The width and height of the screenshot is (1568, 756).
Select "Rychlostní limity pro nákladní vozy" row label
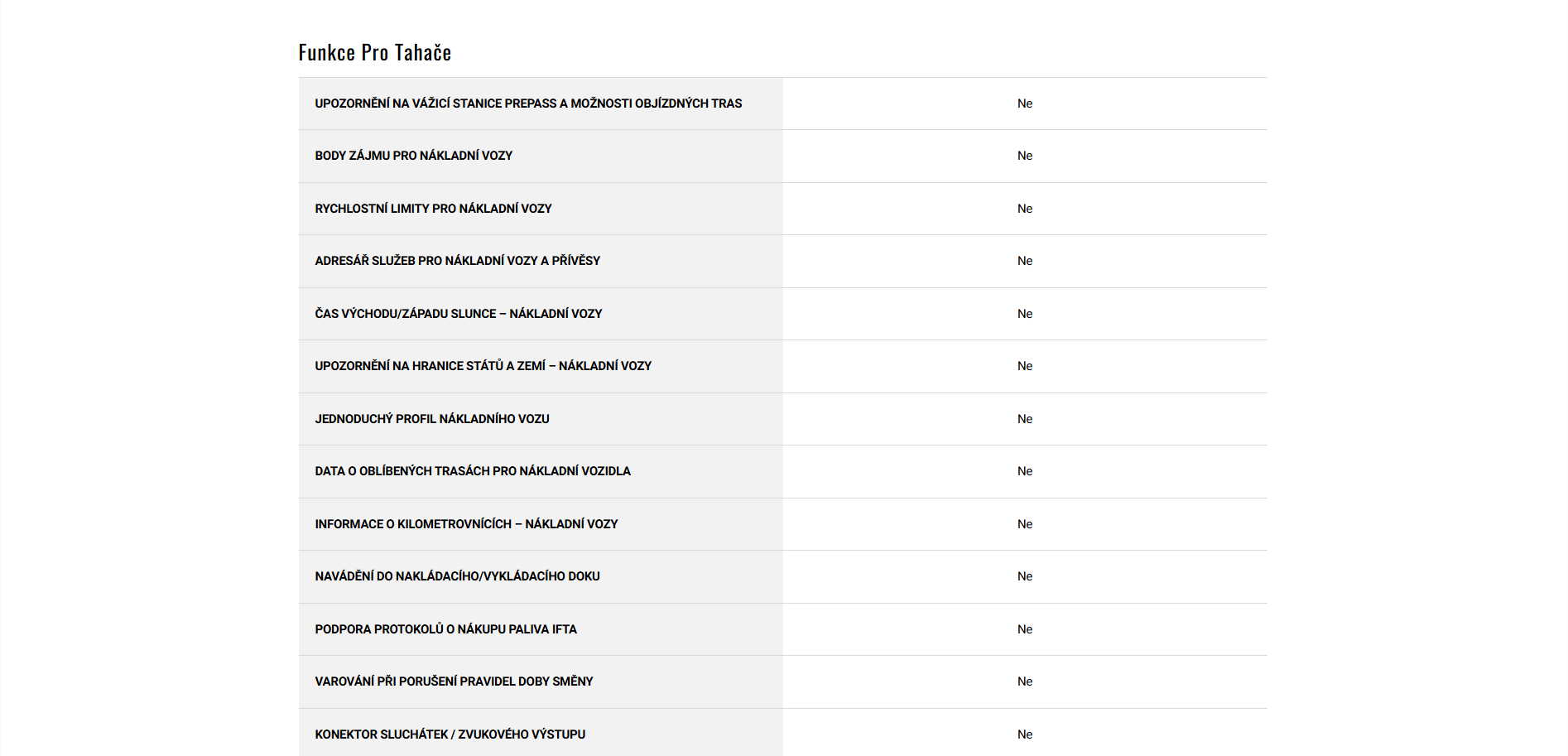pos(433,209)
